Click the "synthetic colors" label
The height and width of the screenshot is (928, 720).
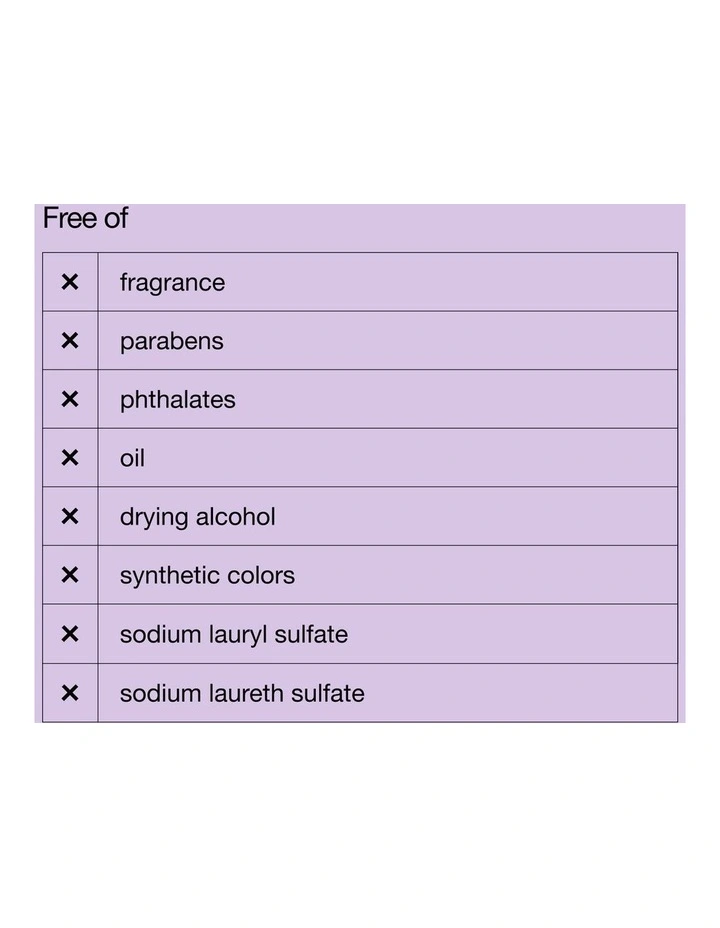(x=207, y=576)
